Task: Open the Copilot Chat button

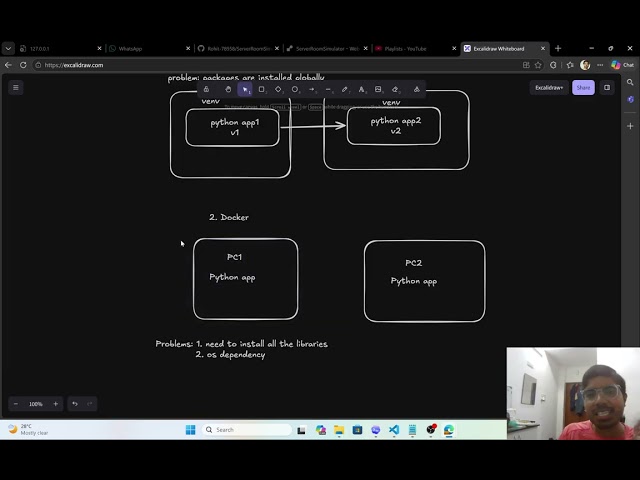Action: pyautogui.click(x=623, y=65)
